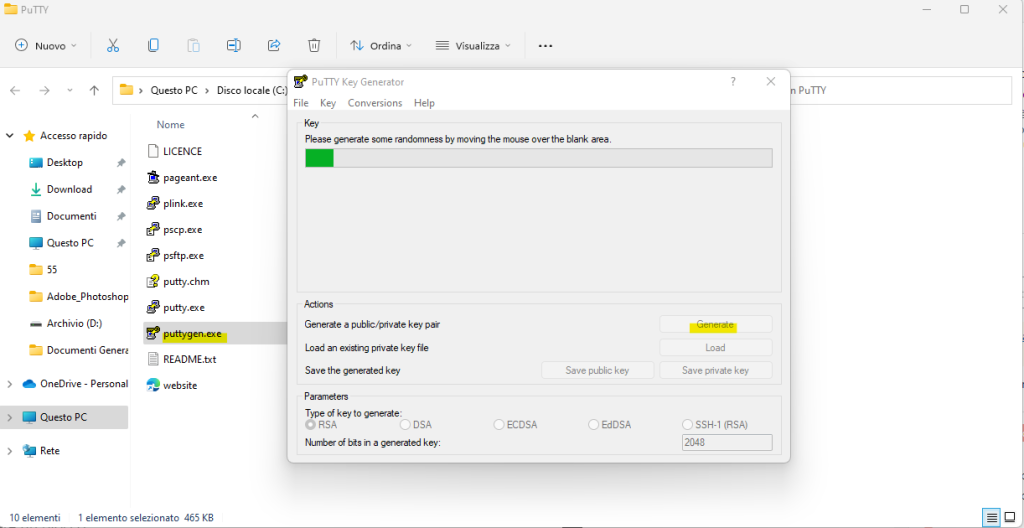Click the Rename icon in Explorer toolbar

click(233, 45)
